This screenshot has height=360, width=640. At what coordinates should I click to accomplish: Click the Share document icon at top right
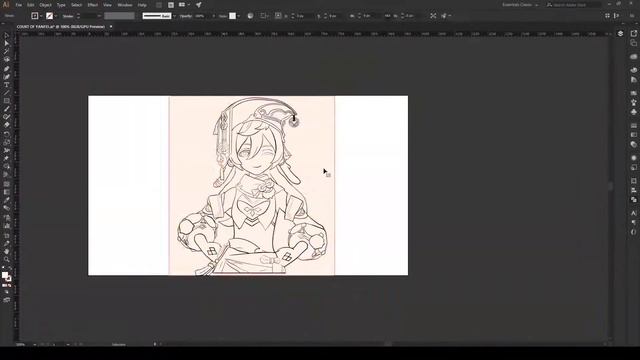pos(633,33)
